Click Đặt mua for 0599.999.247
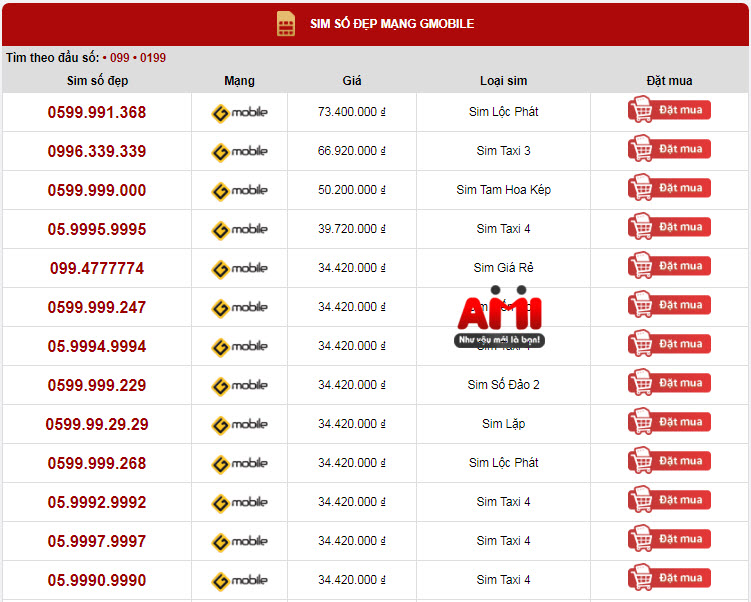This screenshot has width=751, height=602. [x=669, y=304]
